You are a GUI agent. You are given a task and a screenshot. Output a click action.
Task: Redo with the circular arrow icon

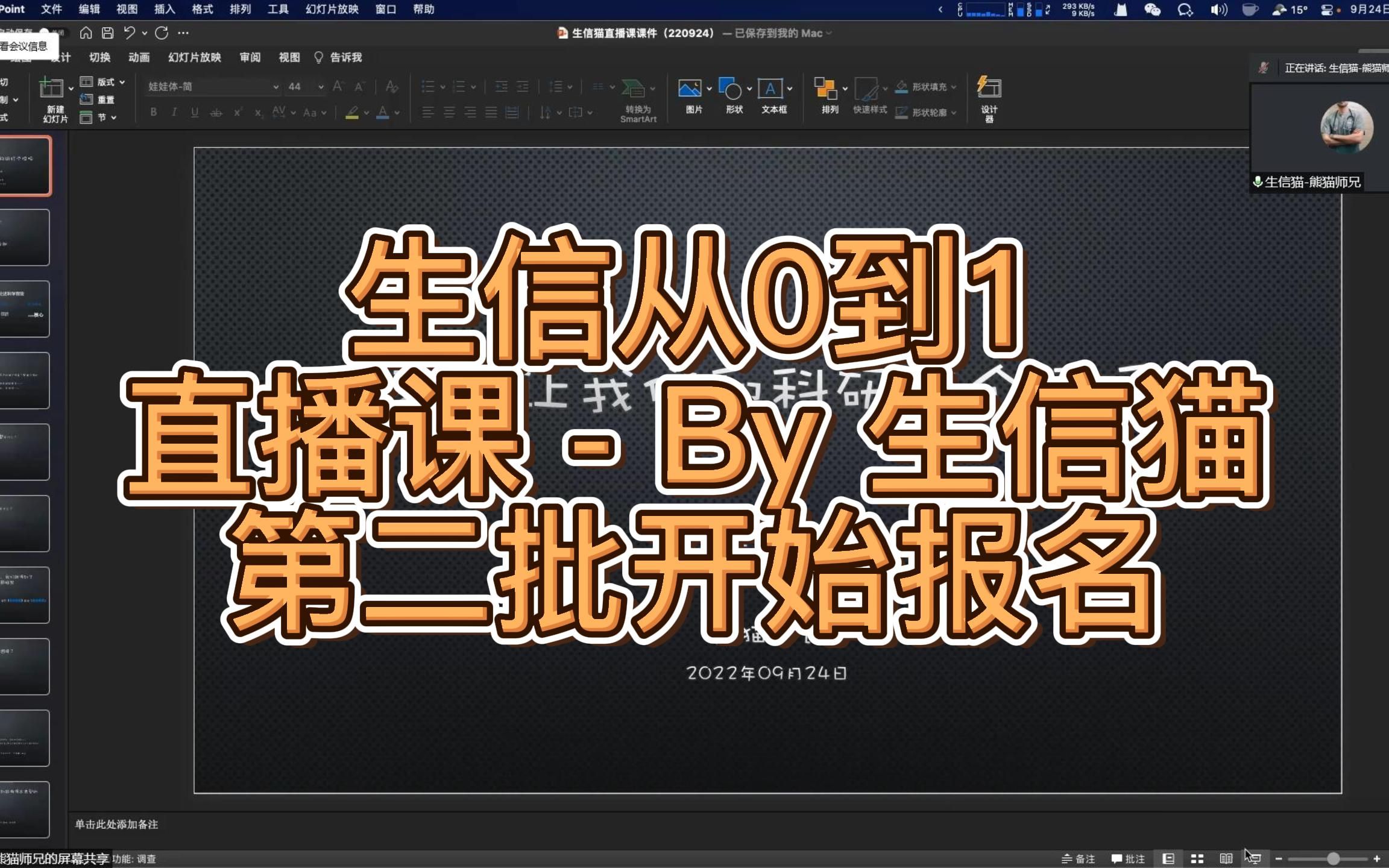pos(162,33)
